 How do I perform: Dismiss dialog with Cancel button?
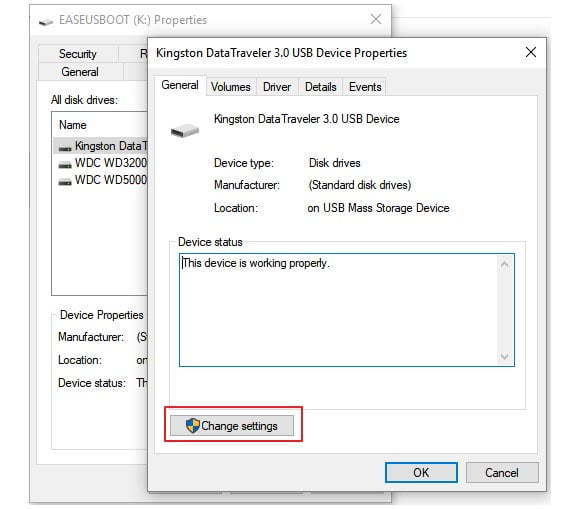click(502, 472)
